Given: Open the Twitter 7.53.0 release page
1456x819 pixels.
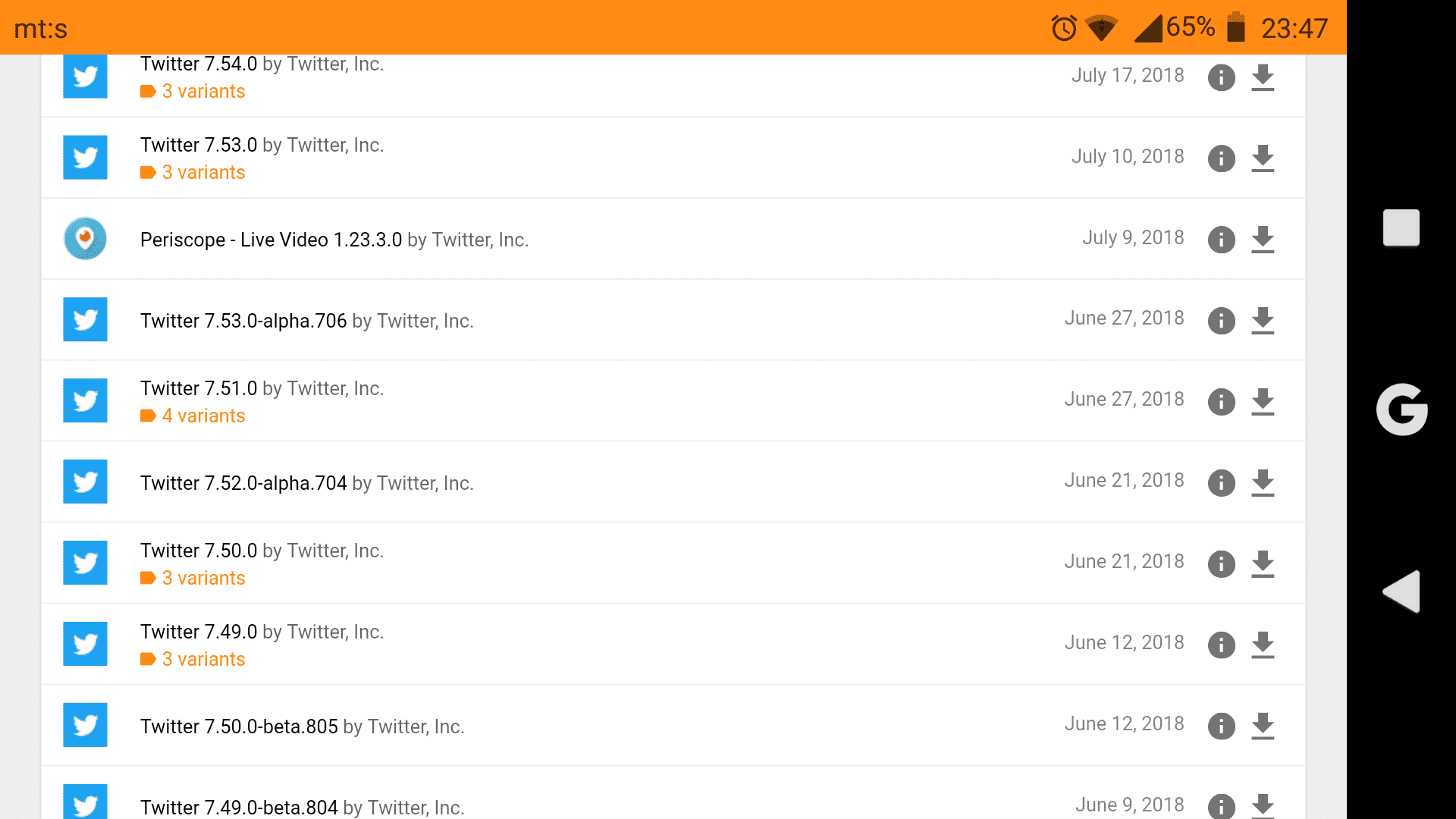Looking at the screenshot, I should pyautogui.click(x=199, y=144).
